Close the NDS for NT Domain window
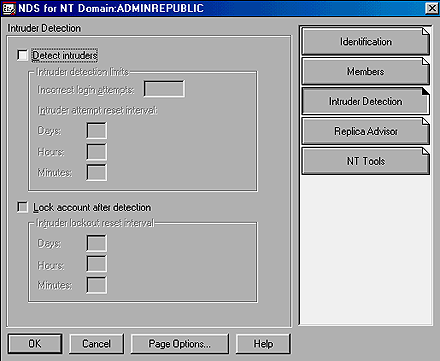The height and width of the screenshot is (361, 440). [432, 8]
